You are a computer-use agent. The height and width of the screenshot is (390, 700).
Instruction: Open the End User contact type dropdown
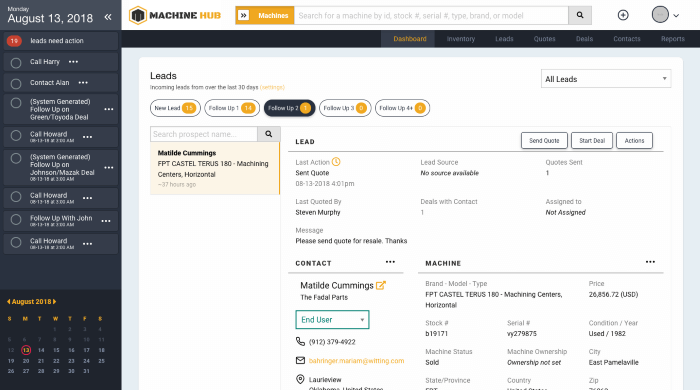tap(332, 319)
